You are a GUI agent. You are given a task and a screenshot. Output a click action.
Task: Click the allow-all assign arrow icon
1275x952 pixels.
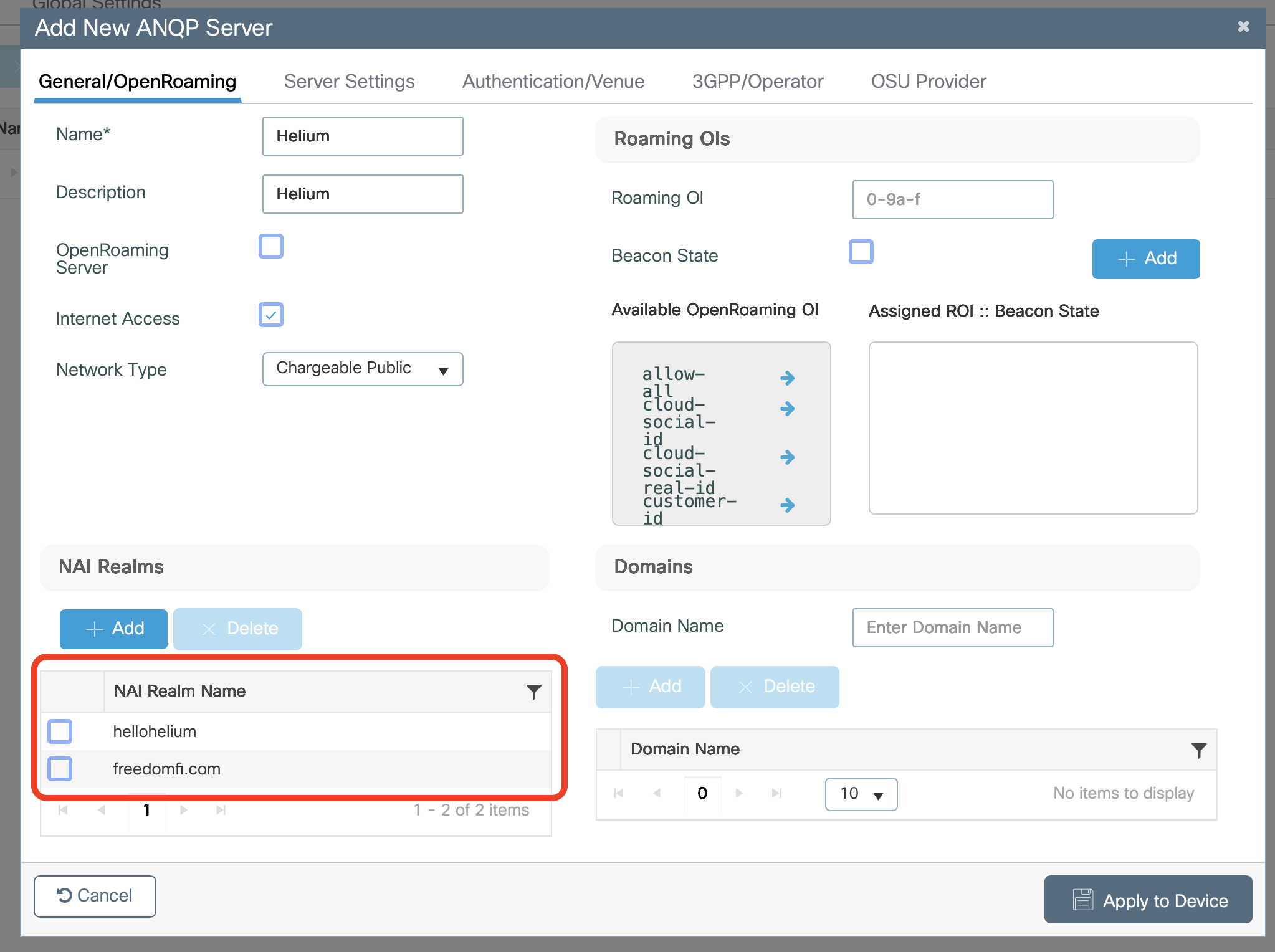tap(787, 378)
